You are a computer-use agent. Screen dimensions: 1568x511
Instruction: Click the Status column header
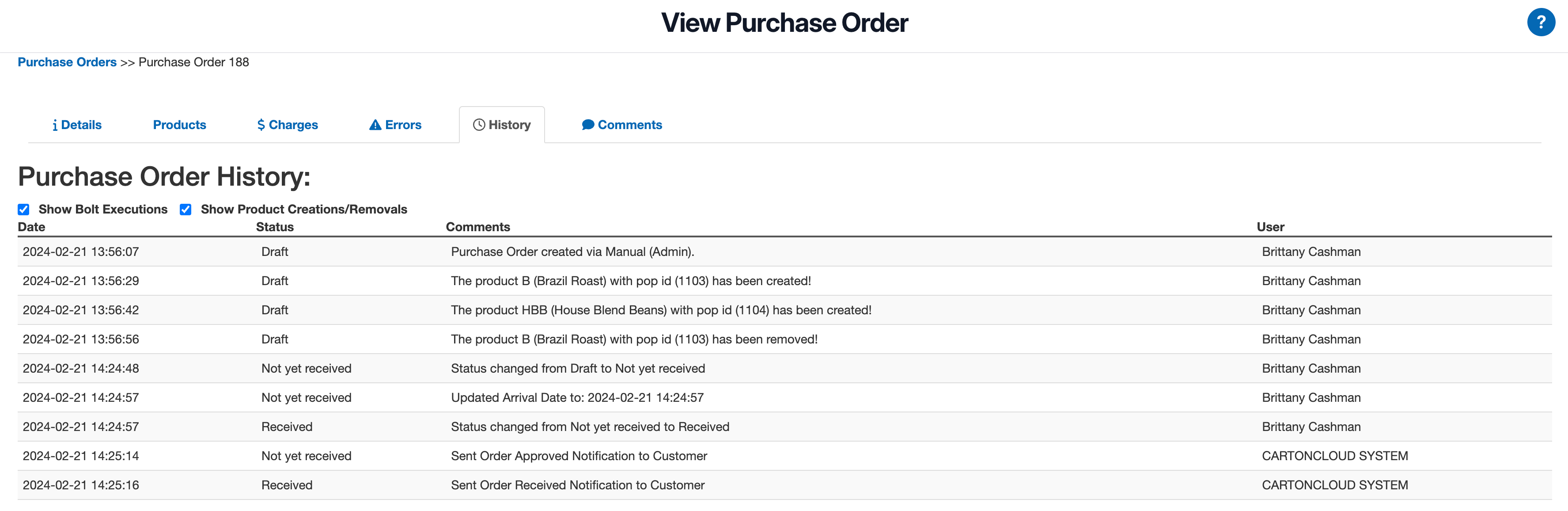[275, 227]
